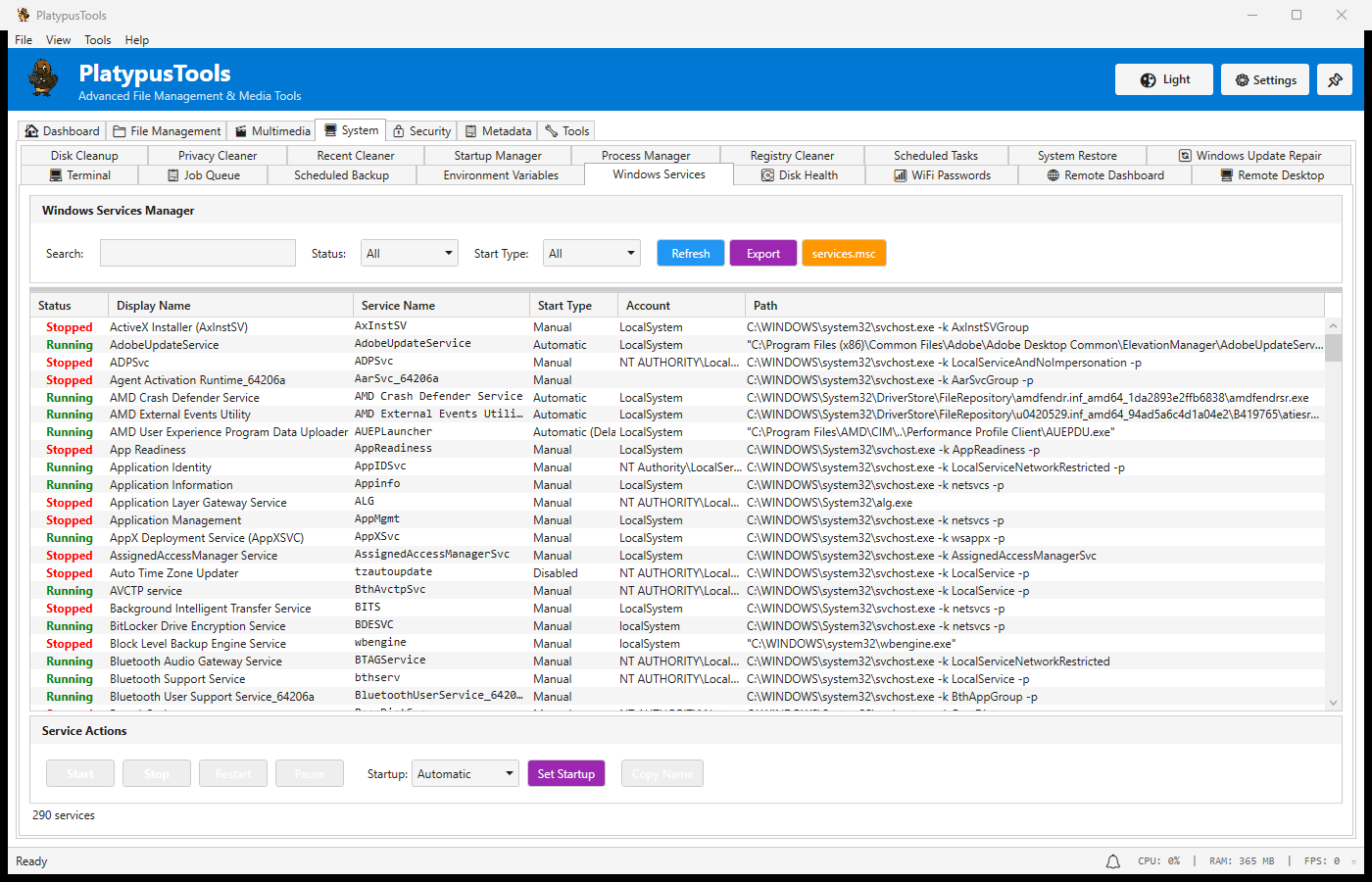The height and width of the screenshot is (882, 1372).
Task: Open WiFi Passwords tab
Action: click(x=941, y=175)
